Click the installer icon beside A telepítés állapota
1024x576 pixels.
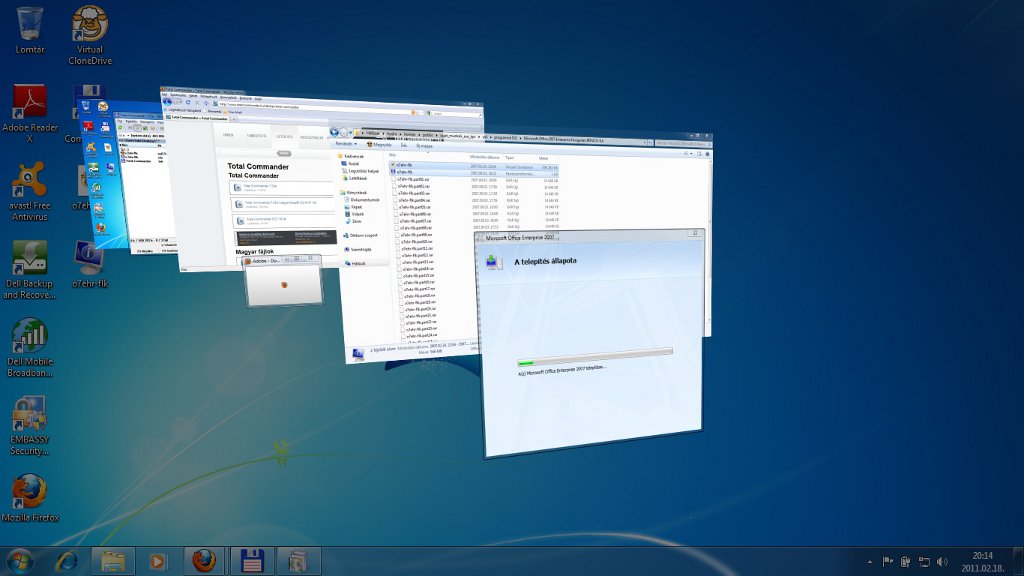coord(494,263)
